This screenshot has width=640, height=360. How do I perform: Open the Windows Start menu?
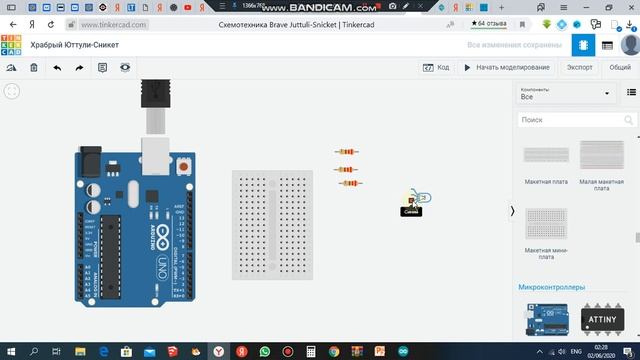point(11,351)
